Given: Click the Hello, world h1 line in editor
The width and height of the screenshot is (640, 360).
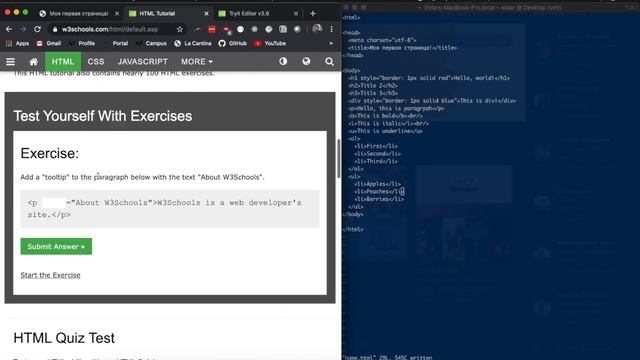Looking at the screenshot, I should tap(429, 78).
